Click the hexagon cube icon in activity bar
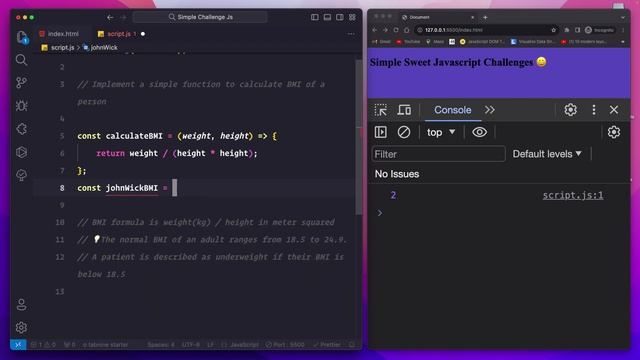Image resolution: width=640 pixels, height=360 pixels. click(x=21, y=152)
